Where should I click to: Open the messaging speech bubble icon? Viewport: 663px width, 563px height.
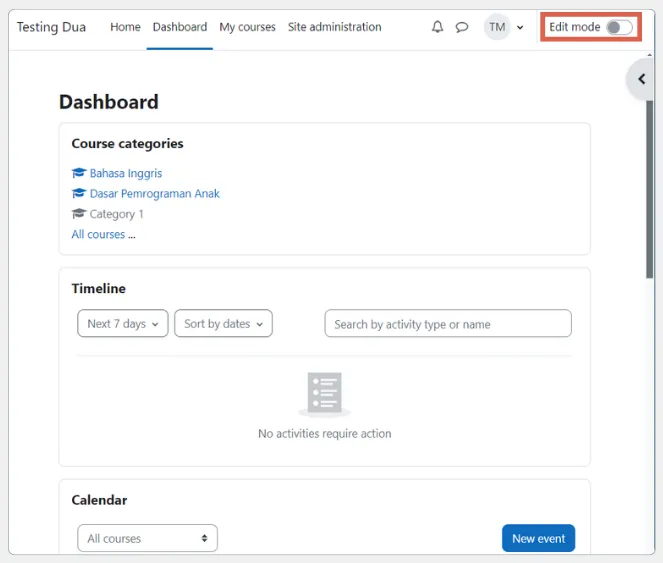click(462, 27)
